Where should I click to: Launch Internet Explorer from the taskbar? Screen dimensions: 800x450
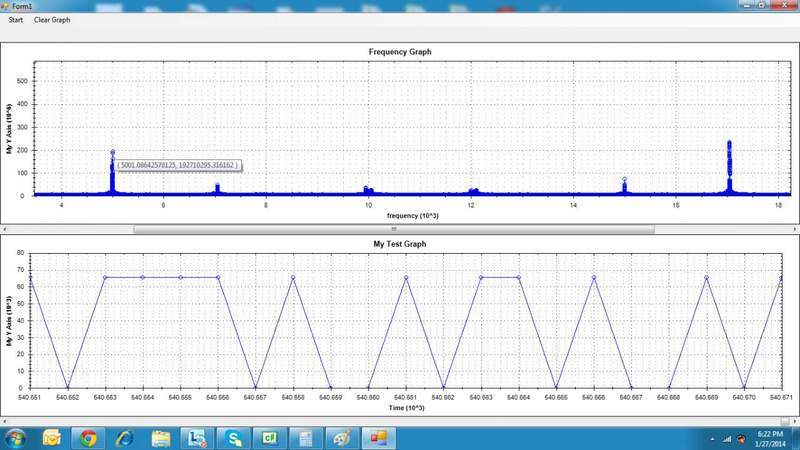(x=124, y=437)
